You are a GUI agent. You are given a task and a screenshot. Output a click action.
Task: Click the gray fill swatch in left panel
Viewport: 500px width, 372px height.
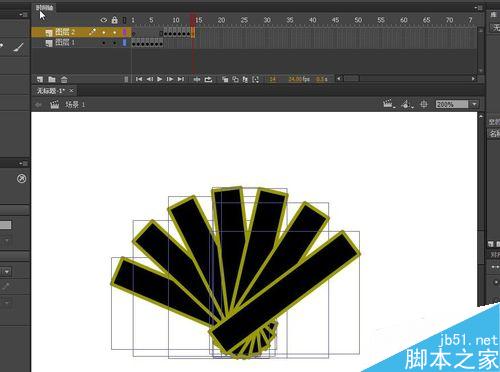(5, 225)
